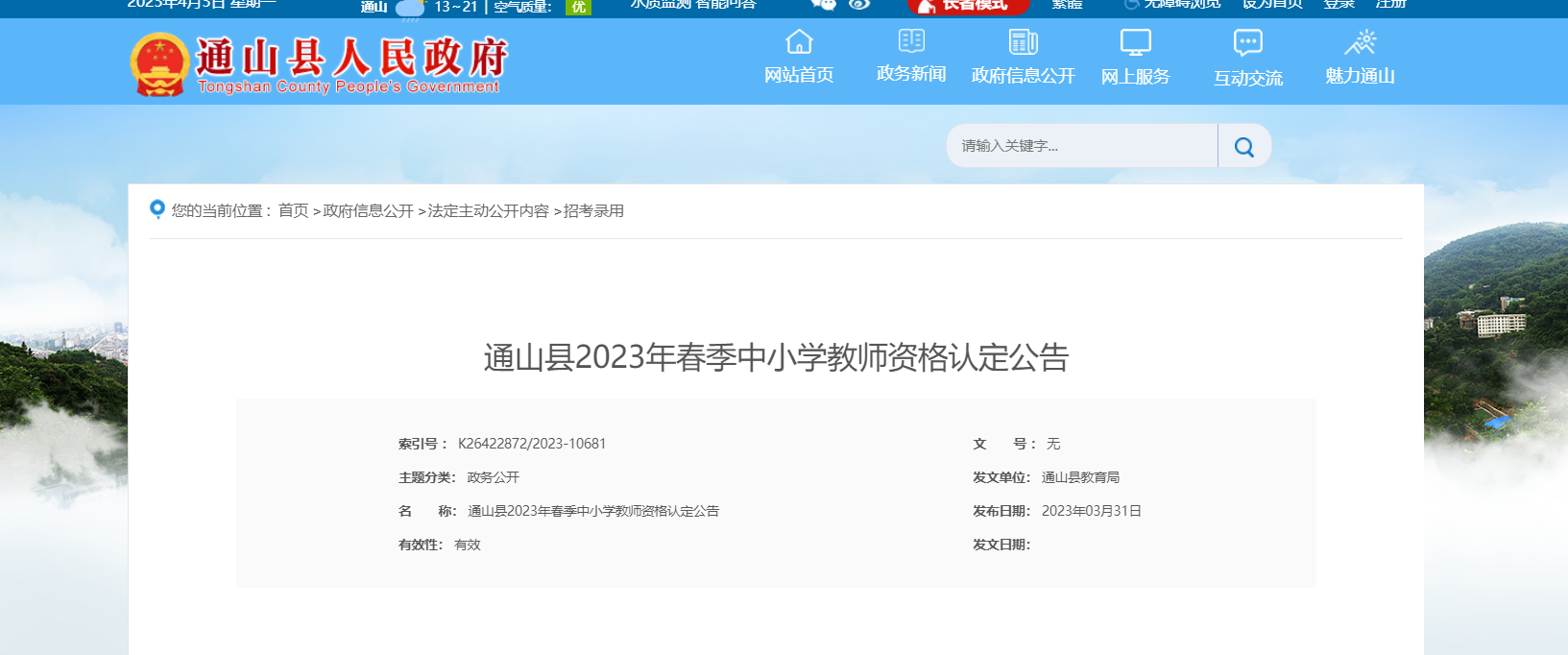Click 登录 login link at top
Screen dimensions: 1568x655
[1339, 5]
